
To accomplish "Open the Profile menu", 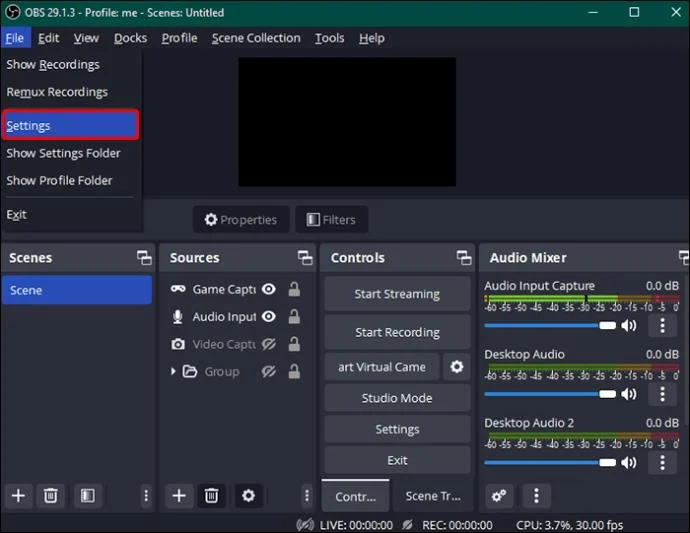I will coord(179,38).
